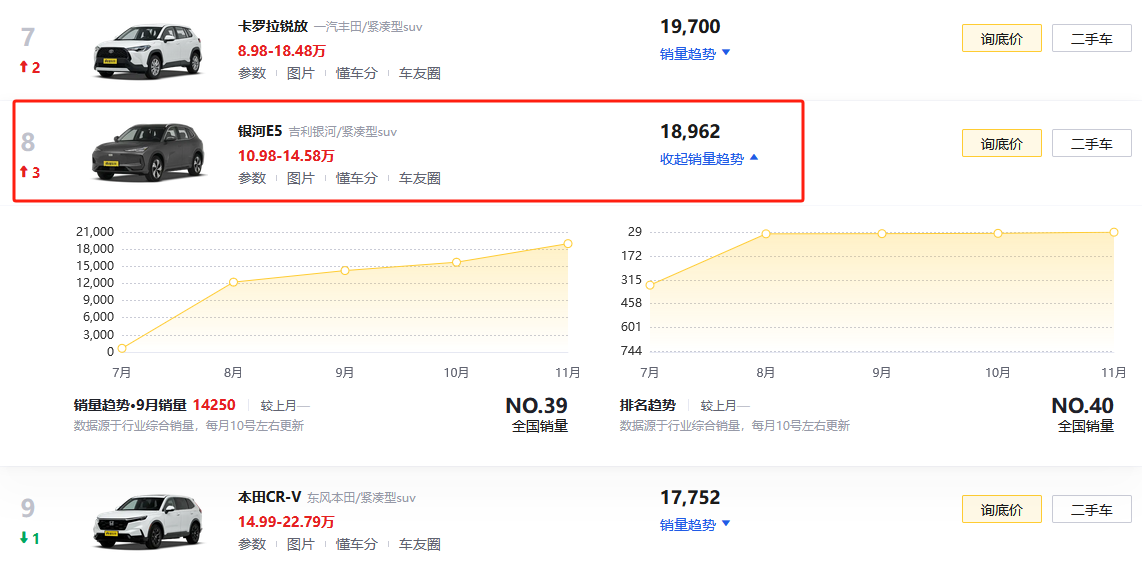1142x566 pixels.
Task: Click 询底价 button for 卡罗拉锐放
Action: [x=1001, y=38]
